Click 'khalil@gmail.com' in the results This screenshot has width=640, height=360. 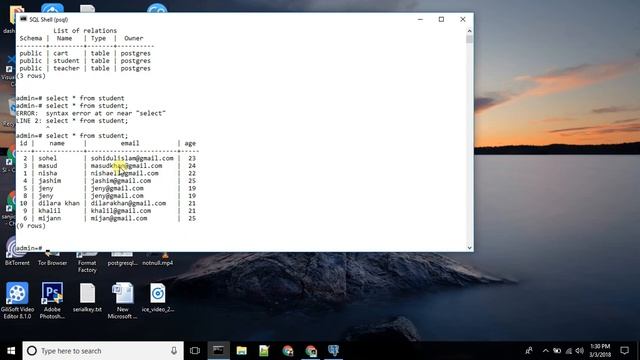pos(121,211)
